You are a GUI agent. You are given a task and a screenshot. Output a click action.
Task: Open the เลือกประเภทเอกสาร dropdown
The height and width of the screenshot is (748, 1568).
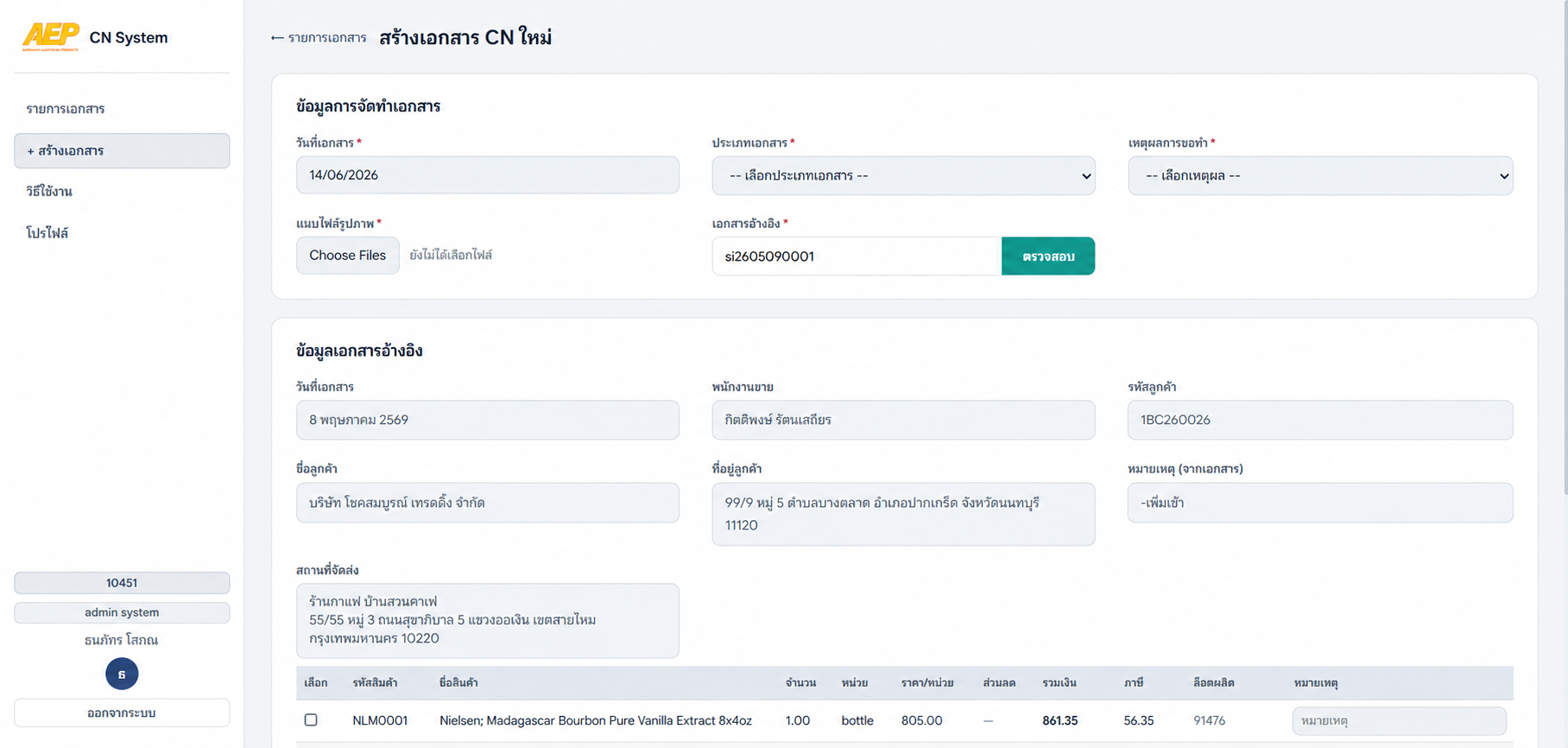pyautogui.click(x=903, y=175)
